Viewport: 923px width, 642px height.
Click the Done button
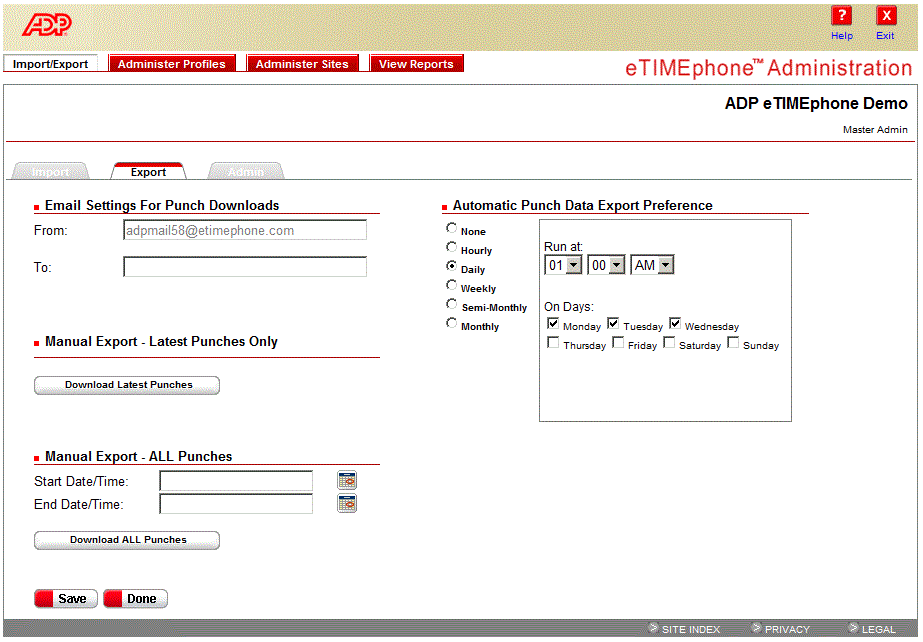click(135, 598)
